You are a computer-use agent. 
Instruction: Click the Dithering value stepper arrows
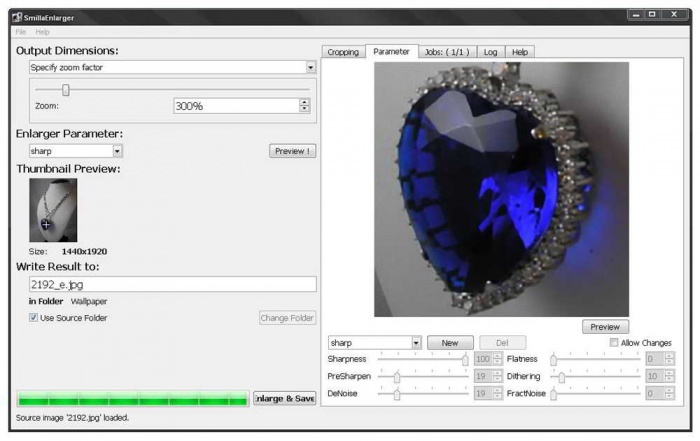pyautogui.click(x=669, y=376)
